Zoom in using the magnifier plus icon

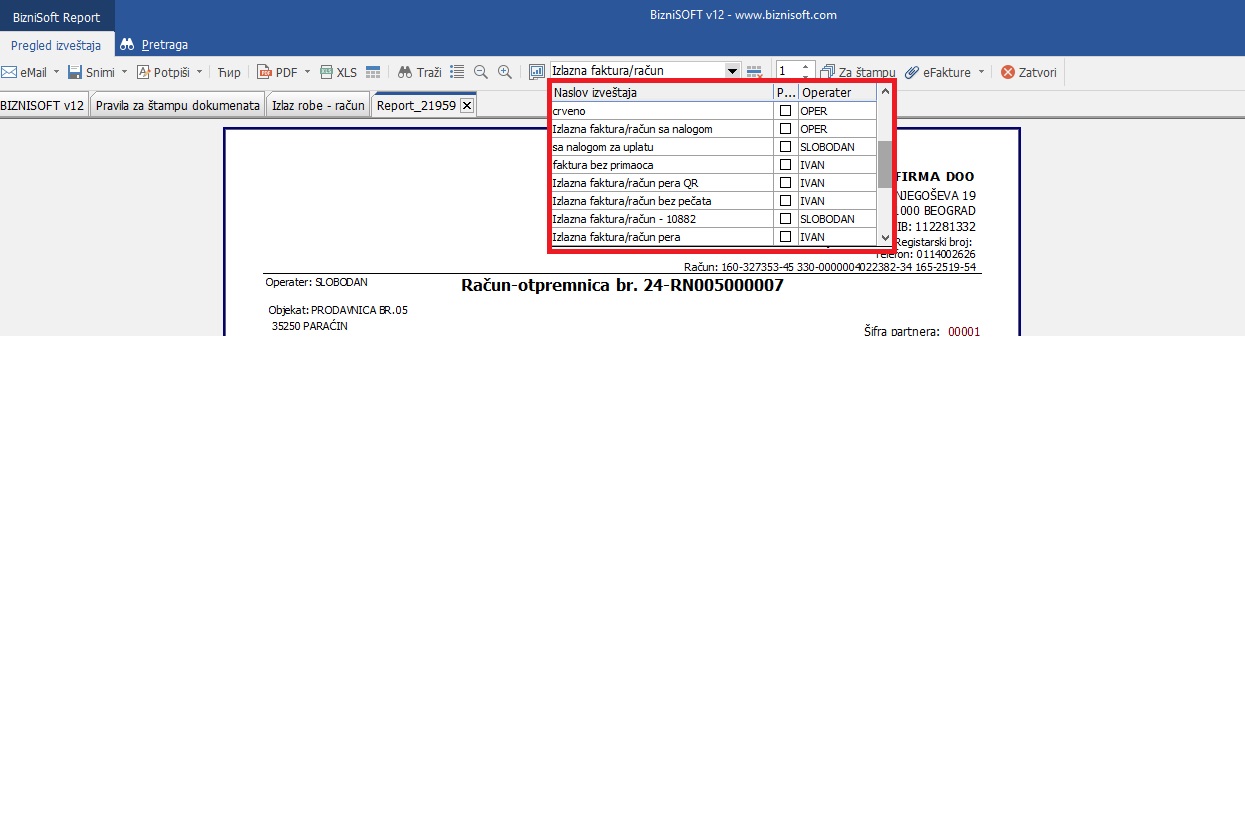coord(505,72)
